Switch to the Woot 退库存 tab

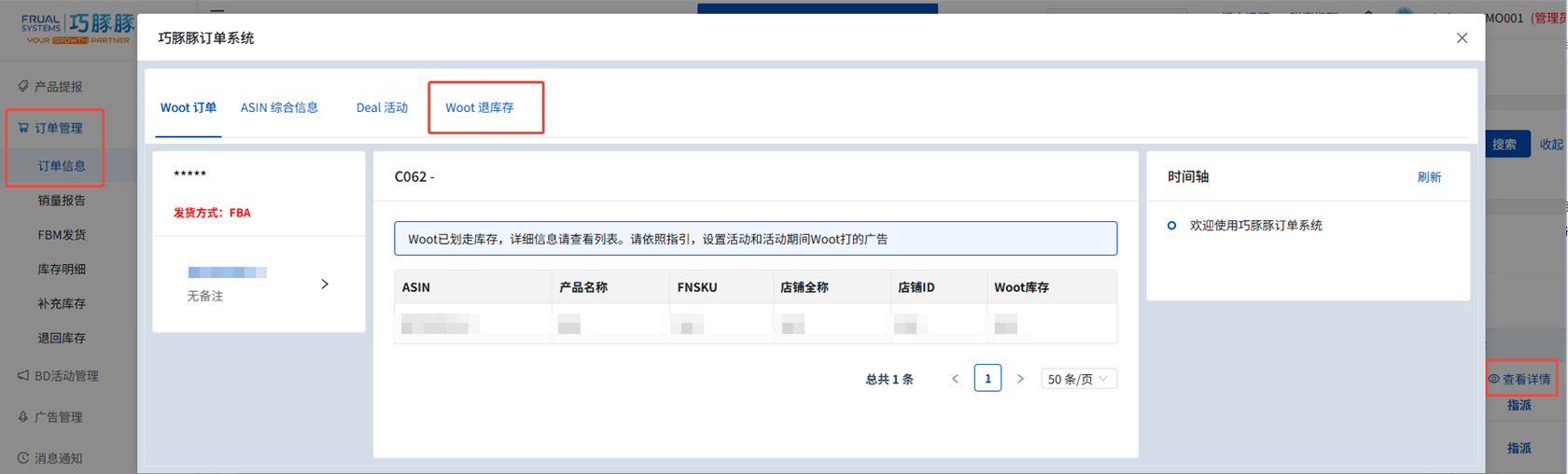click(480, 108)
